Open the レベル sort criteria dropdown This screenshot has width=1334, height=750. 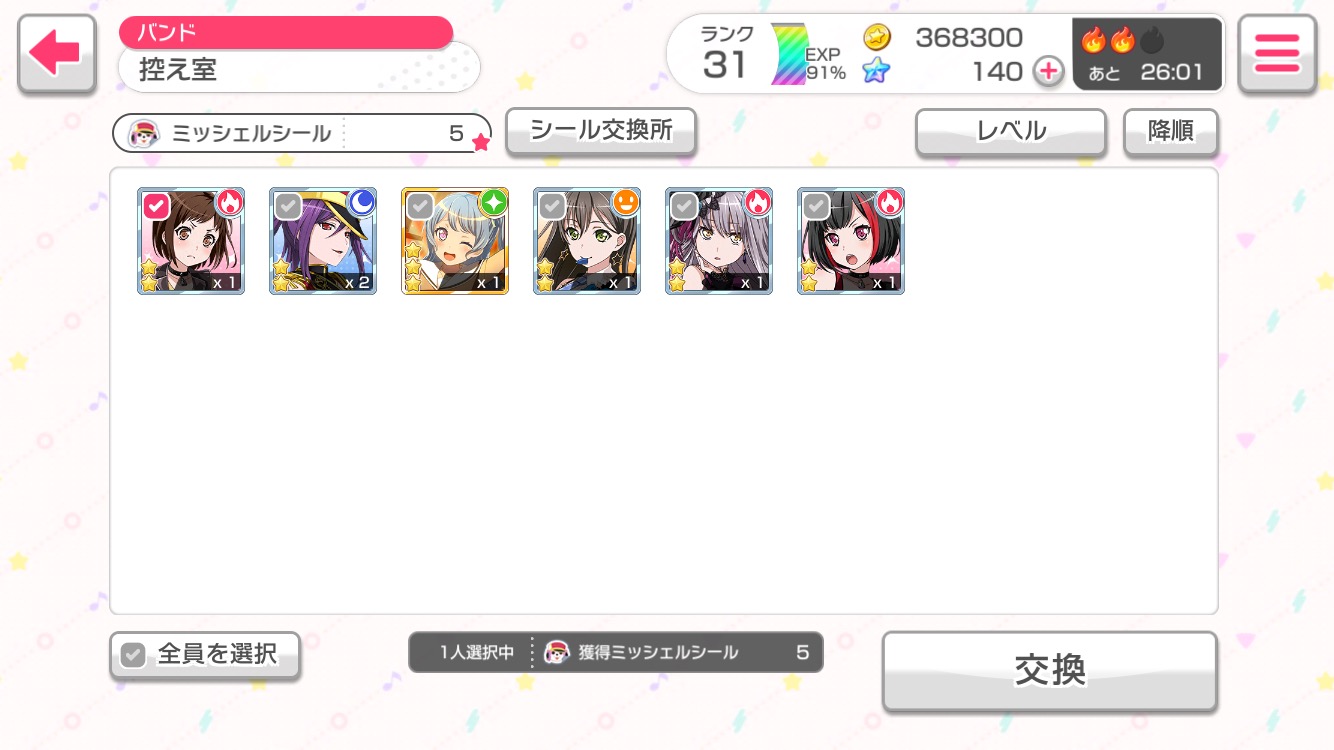pos(1011,132)
